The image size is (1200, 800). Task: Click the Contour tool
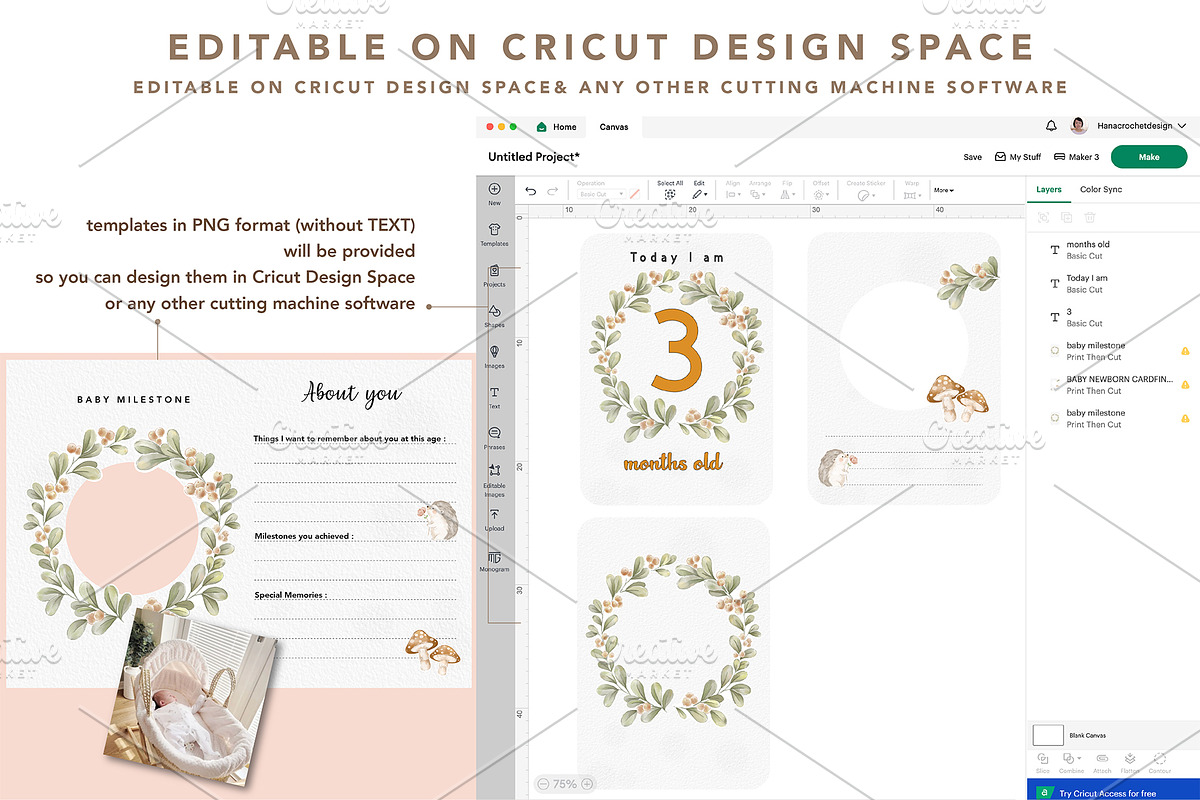coord(1160,763)
